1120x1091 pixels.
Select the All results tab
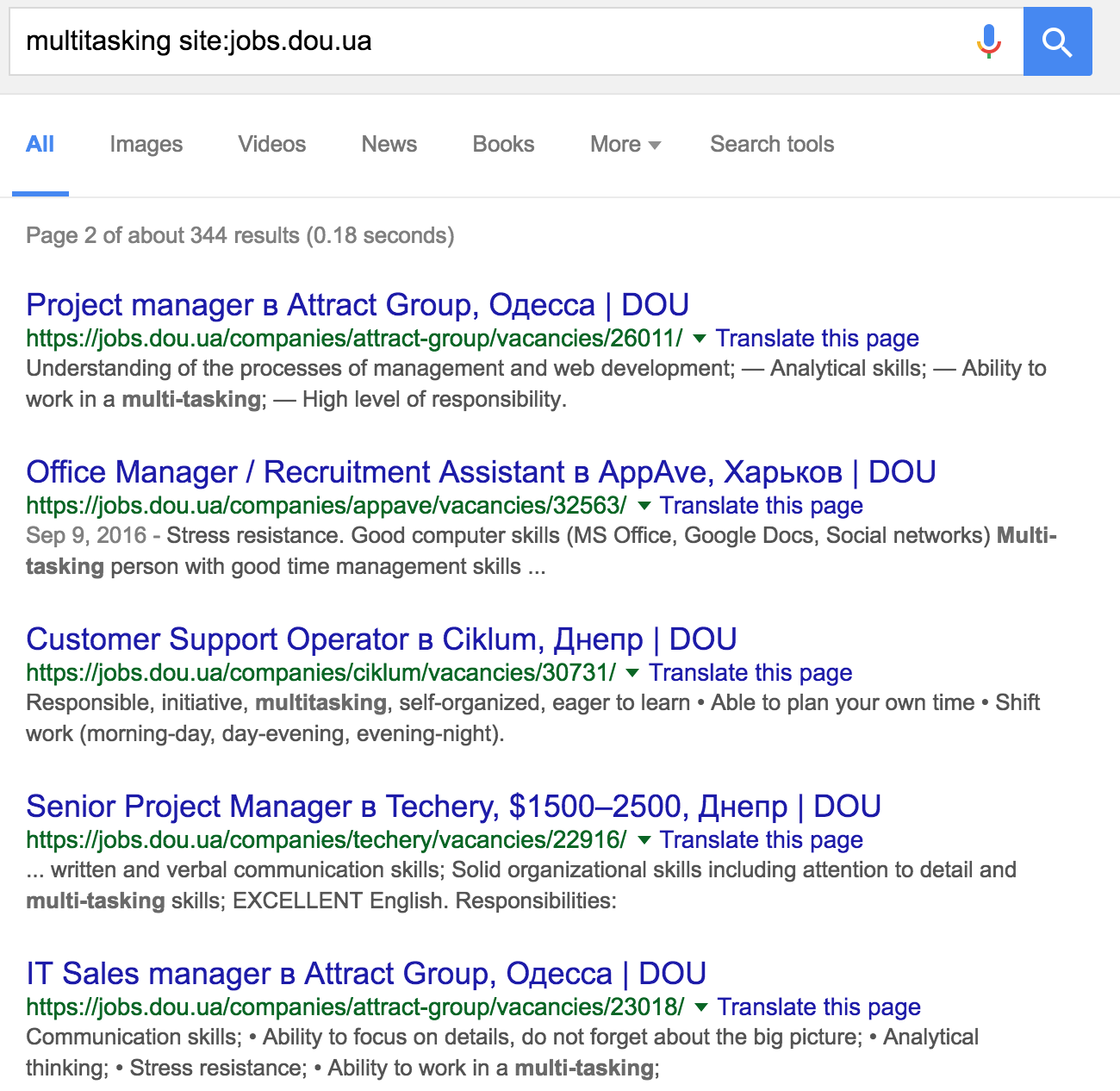(x=40, y=144)
